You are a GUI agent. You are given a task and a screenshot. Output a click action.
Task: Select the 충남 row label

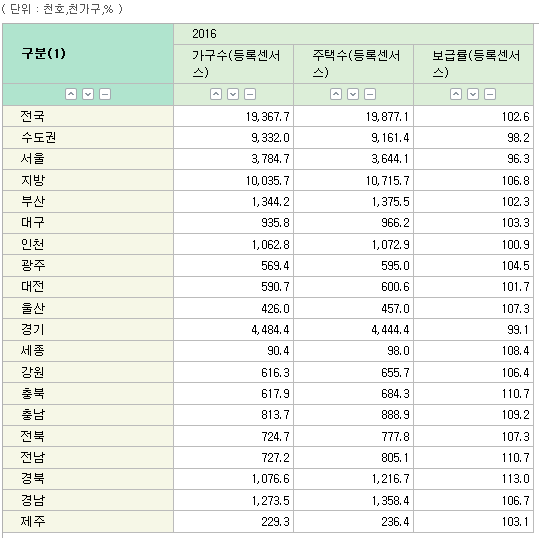click(33, 415)
